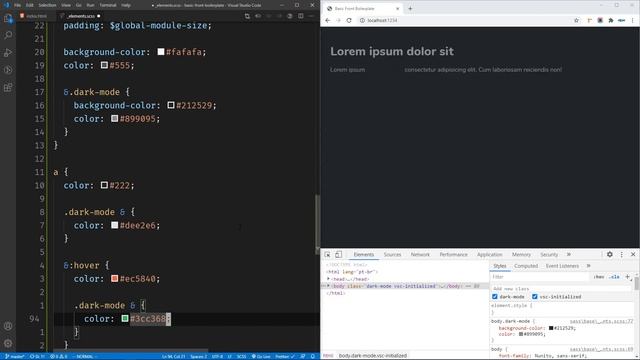This screenshot has width=640, height=360.
Task: Toggle the DevTools device toolbar icon
Action: click(338, 254)
